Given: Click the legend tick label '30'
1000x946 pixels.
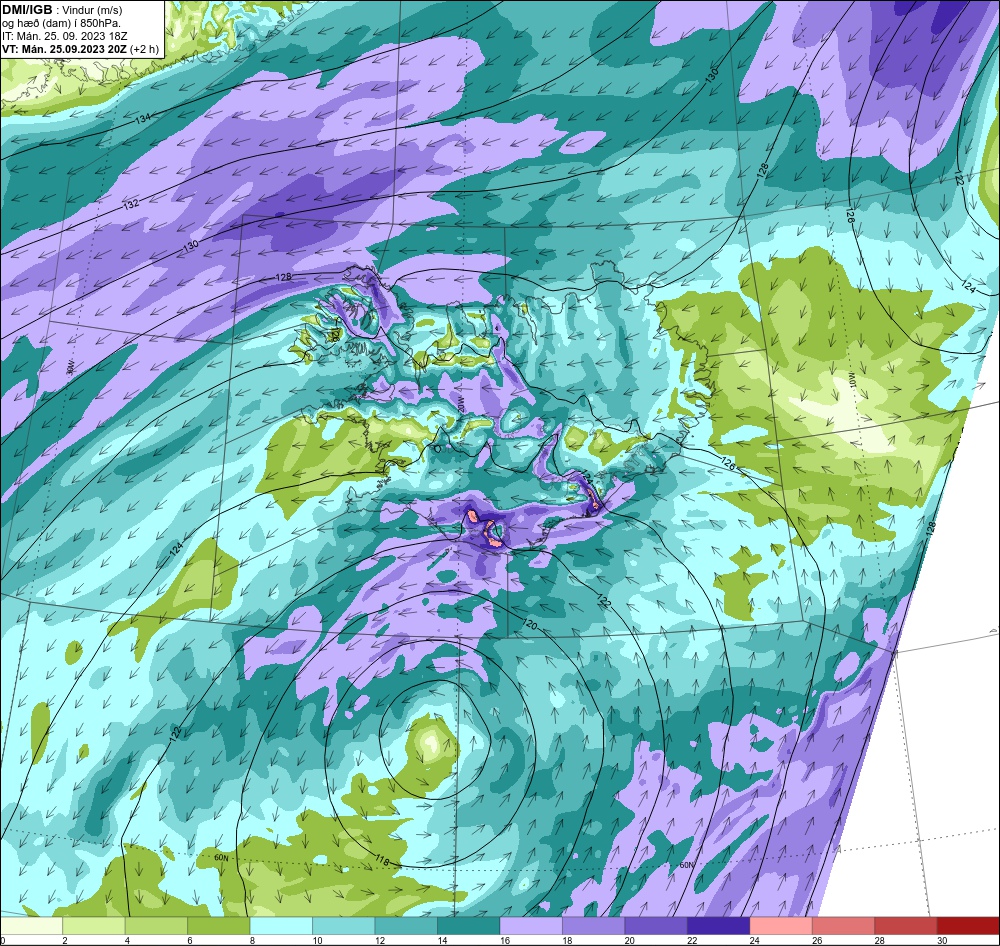Looking at the screenshot, I should coord(942,940).
